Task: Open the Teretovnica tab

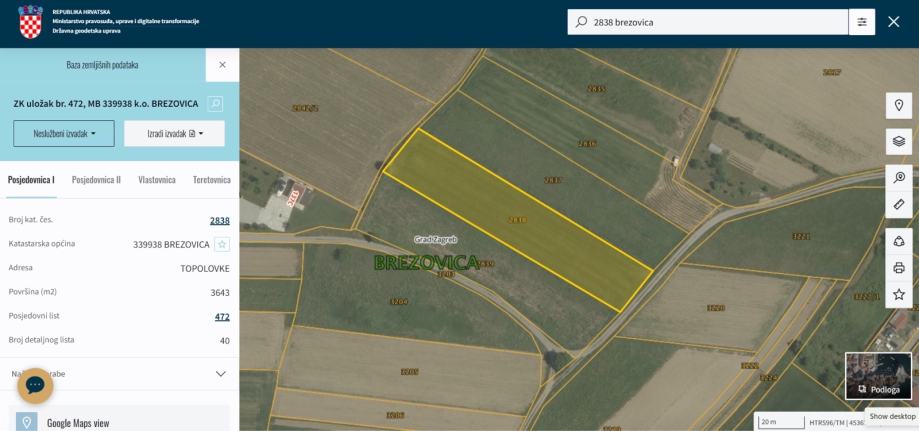Action: pyautogui.click(x=212, y=180)
